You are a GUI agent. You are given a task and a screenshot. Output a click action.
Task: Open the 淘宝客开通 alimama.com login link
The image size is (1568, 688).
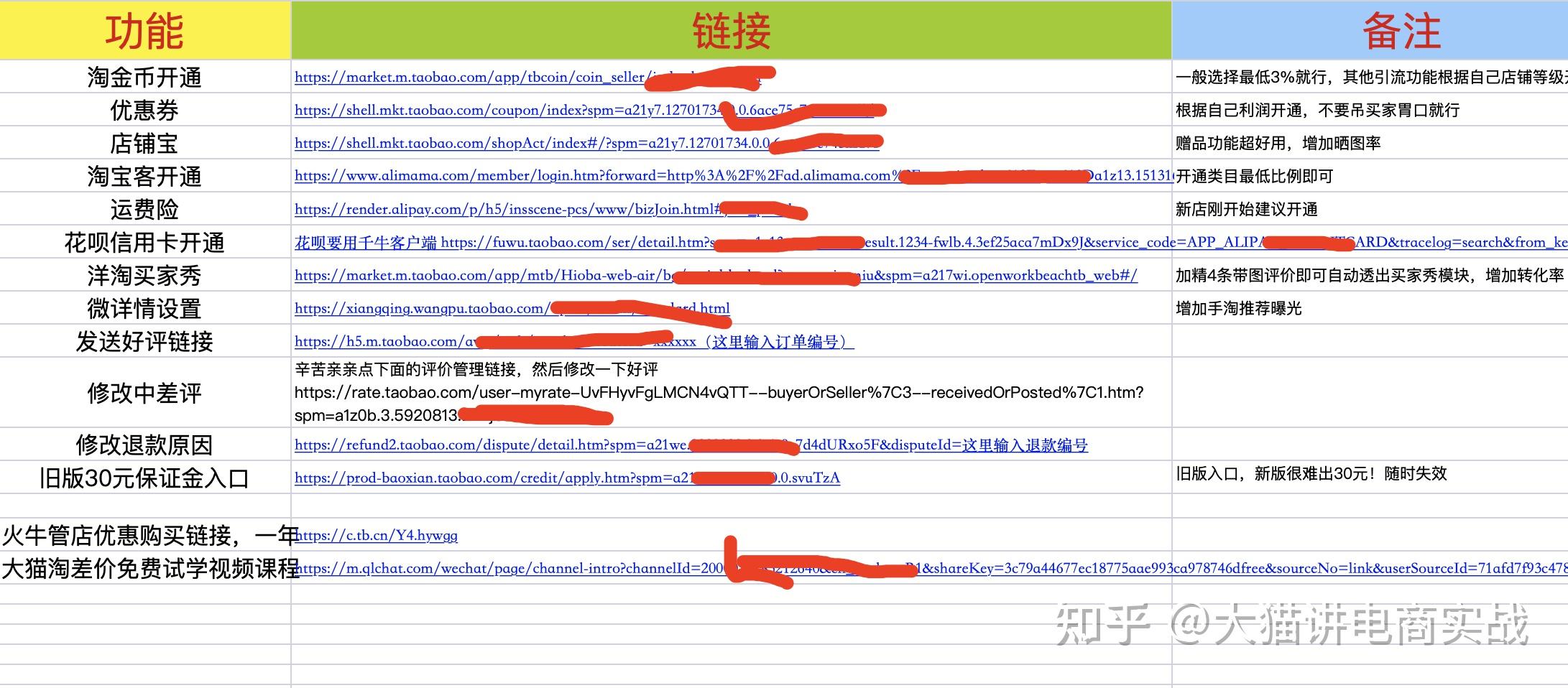pyautogui.click(x=733, y=176)
